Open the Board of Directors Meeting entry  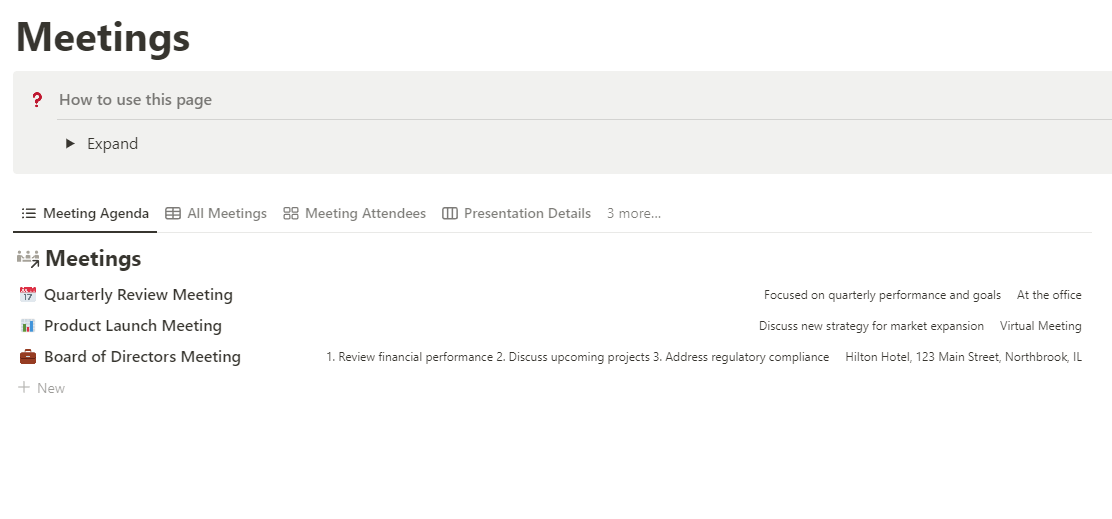click(142, 357)
